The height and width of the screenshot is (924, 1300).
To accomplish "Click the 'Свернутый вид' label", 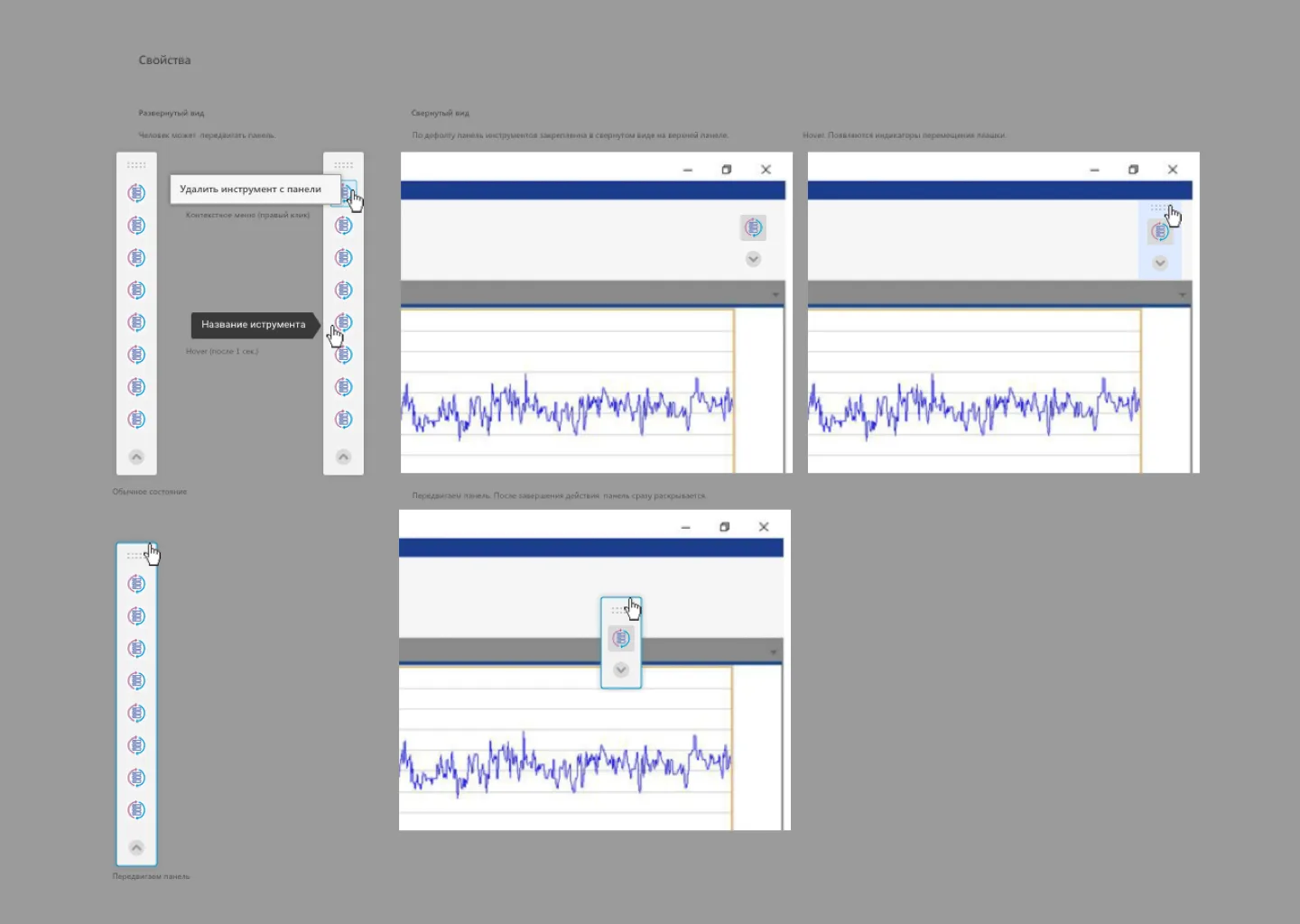I will coord(441,114).
